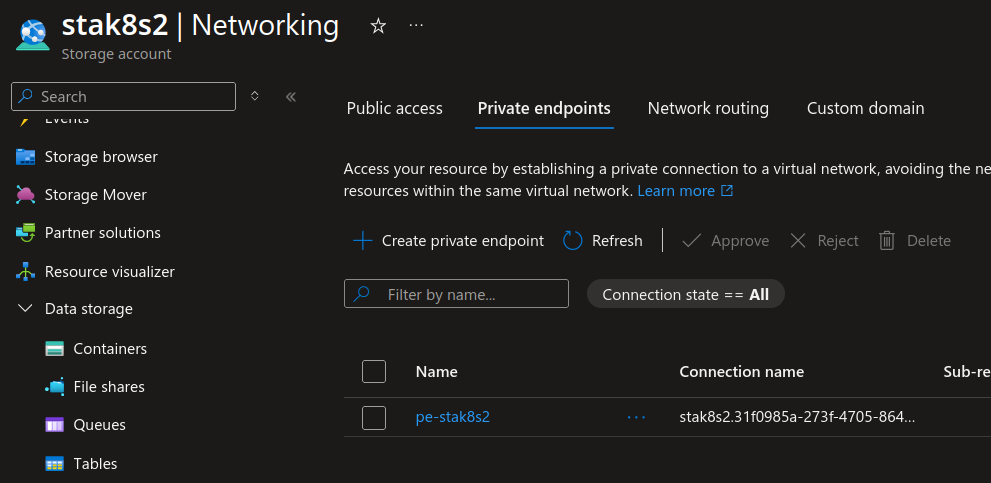This screenshot has width=991, height=483.
Task: Click the stak8s2 storage account icon
Action: pyautogui.click(x=33, y=35)
